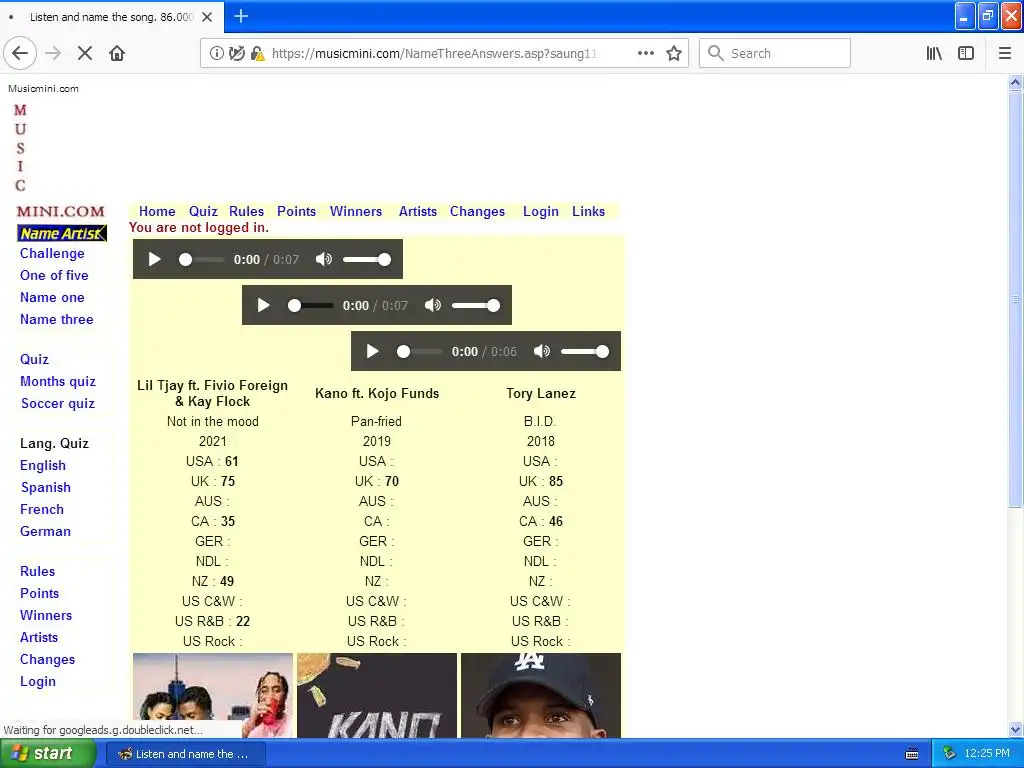1024x768 pixels.
Task: Adjust first player's volume slider
Action: 366,259
